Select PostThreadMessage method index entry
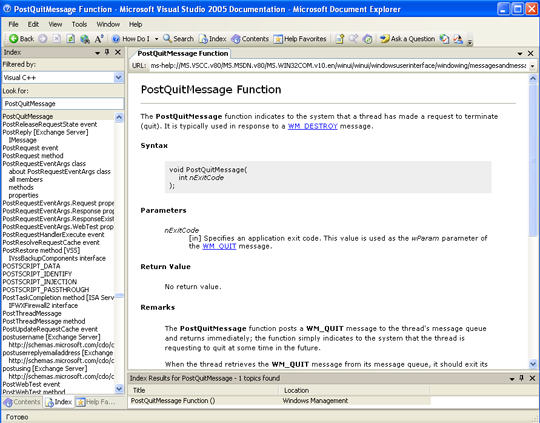The image size is (540, 423). [44, 321]
